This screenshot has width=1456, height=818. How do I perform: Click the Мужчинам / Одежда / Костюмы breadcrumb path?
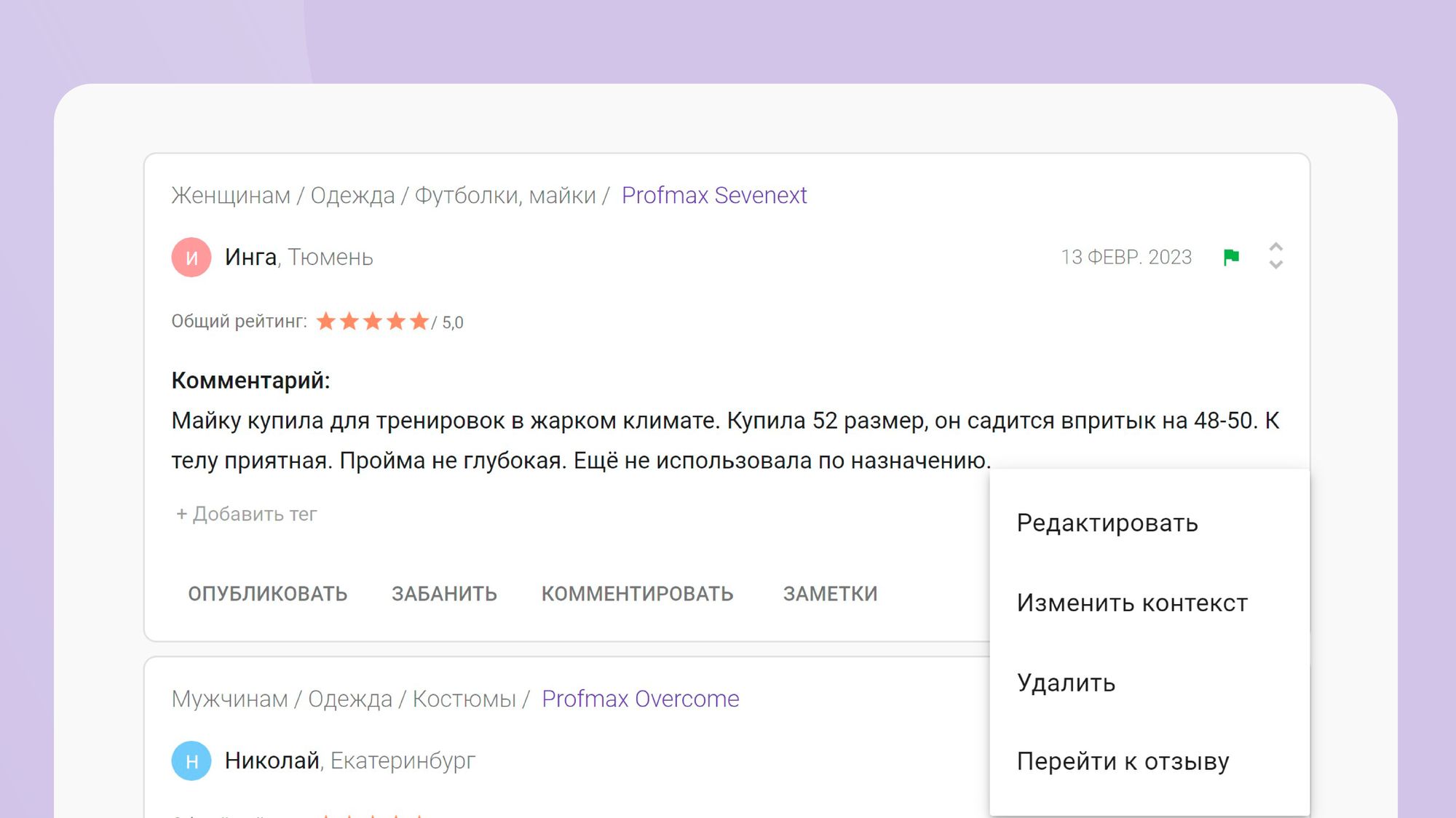[x=344, y=699]
